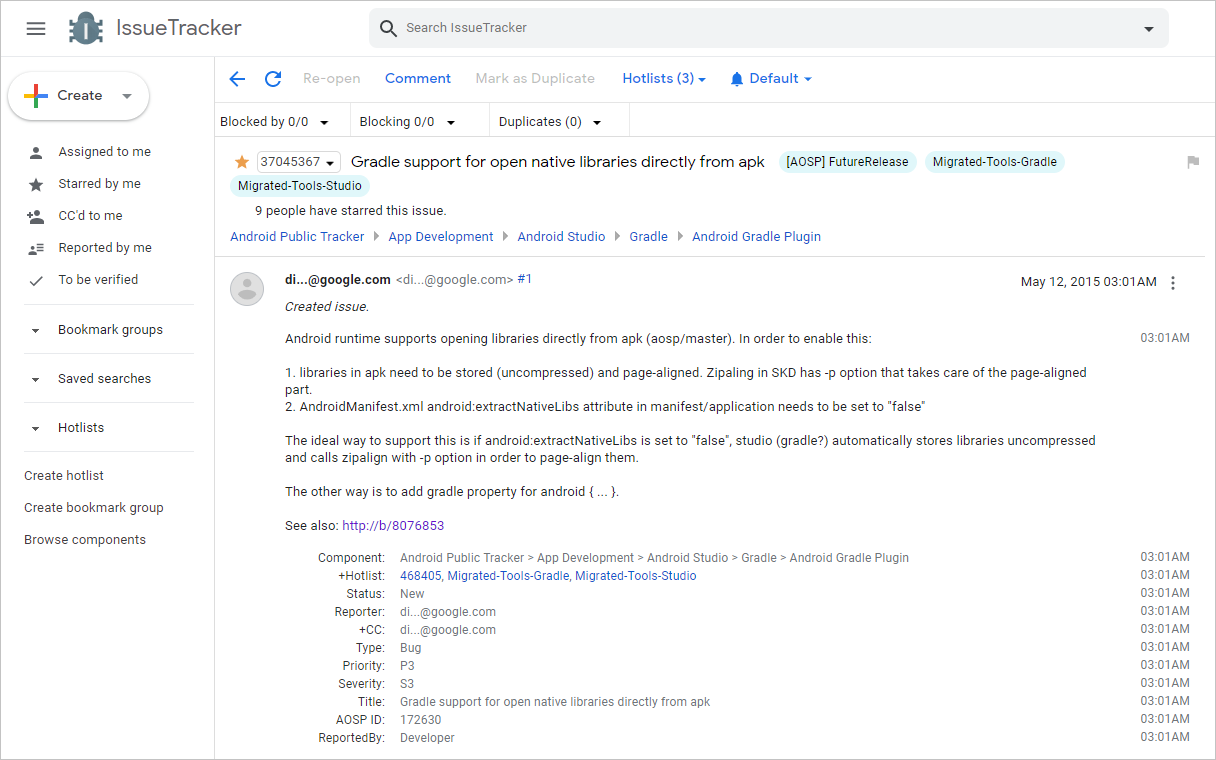
Task: Click the To be verified checkmark icon
Action: [36, 281]
